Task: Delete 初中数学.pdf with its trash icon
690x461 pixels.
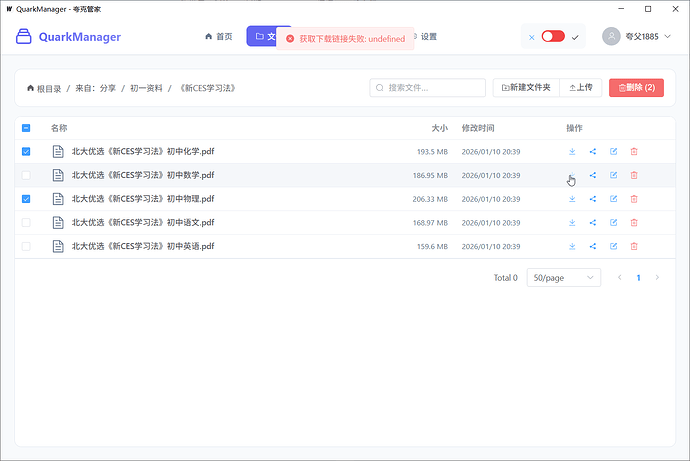Action: tap(634, 175)
